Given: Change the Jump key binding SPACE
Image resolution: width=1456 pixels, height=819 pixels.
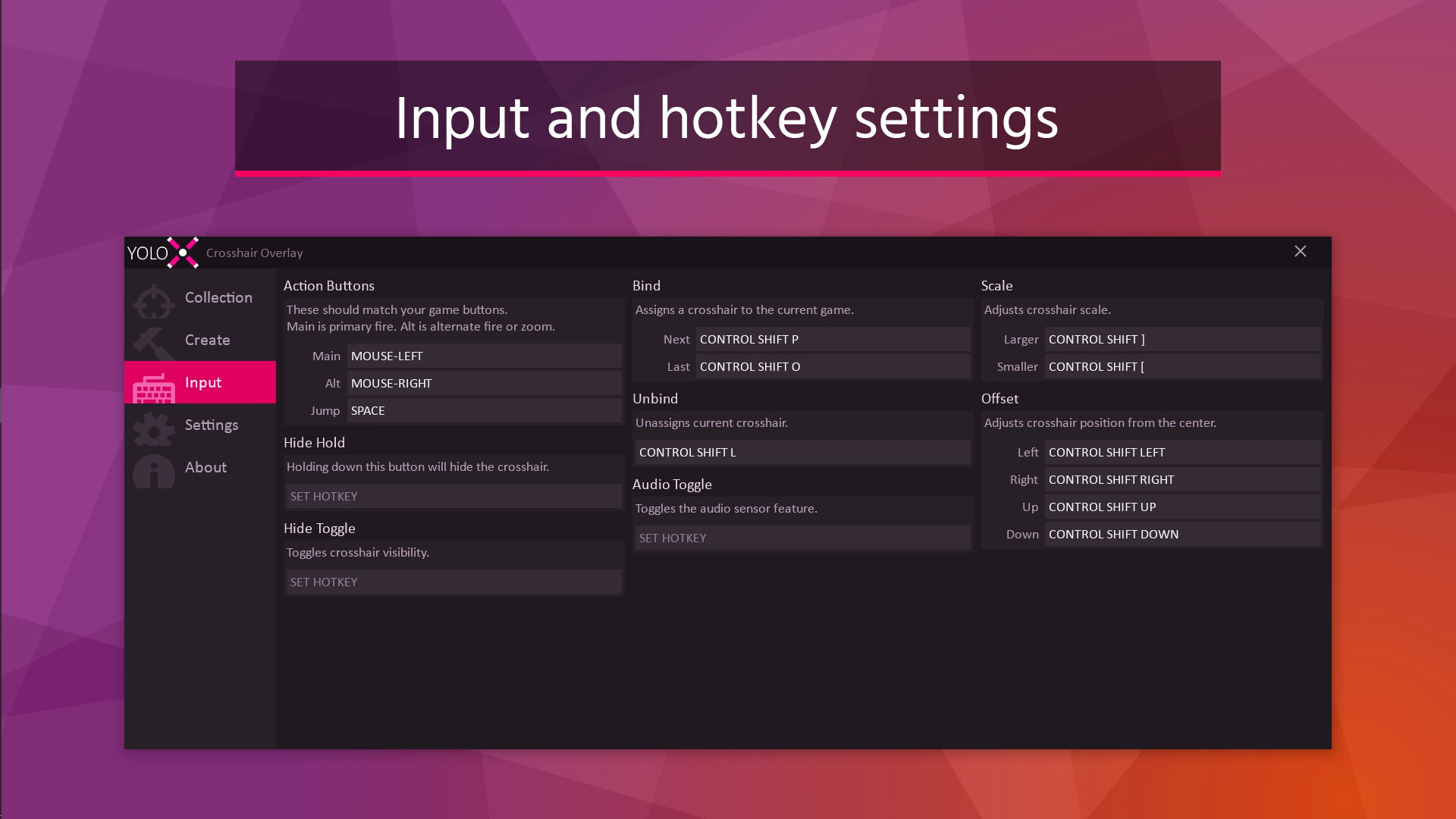Looking at the screenshot, I should click(484, 411).
